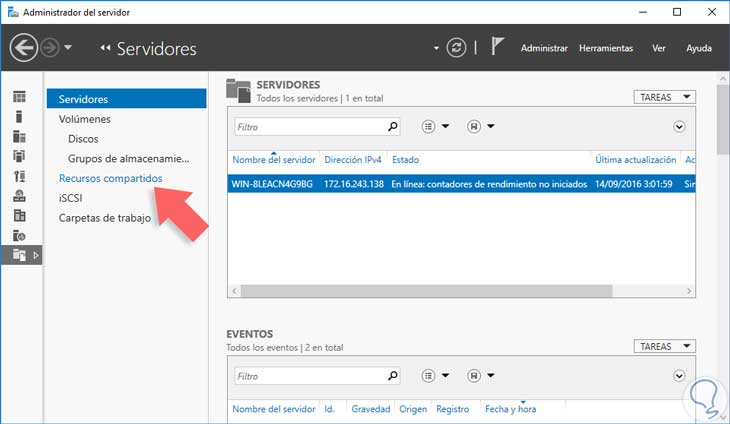The width and height of the screenshot is (730, 424).
Task: Select the All Servers sidebar icon
Action: pos(19,136)
